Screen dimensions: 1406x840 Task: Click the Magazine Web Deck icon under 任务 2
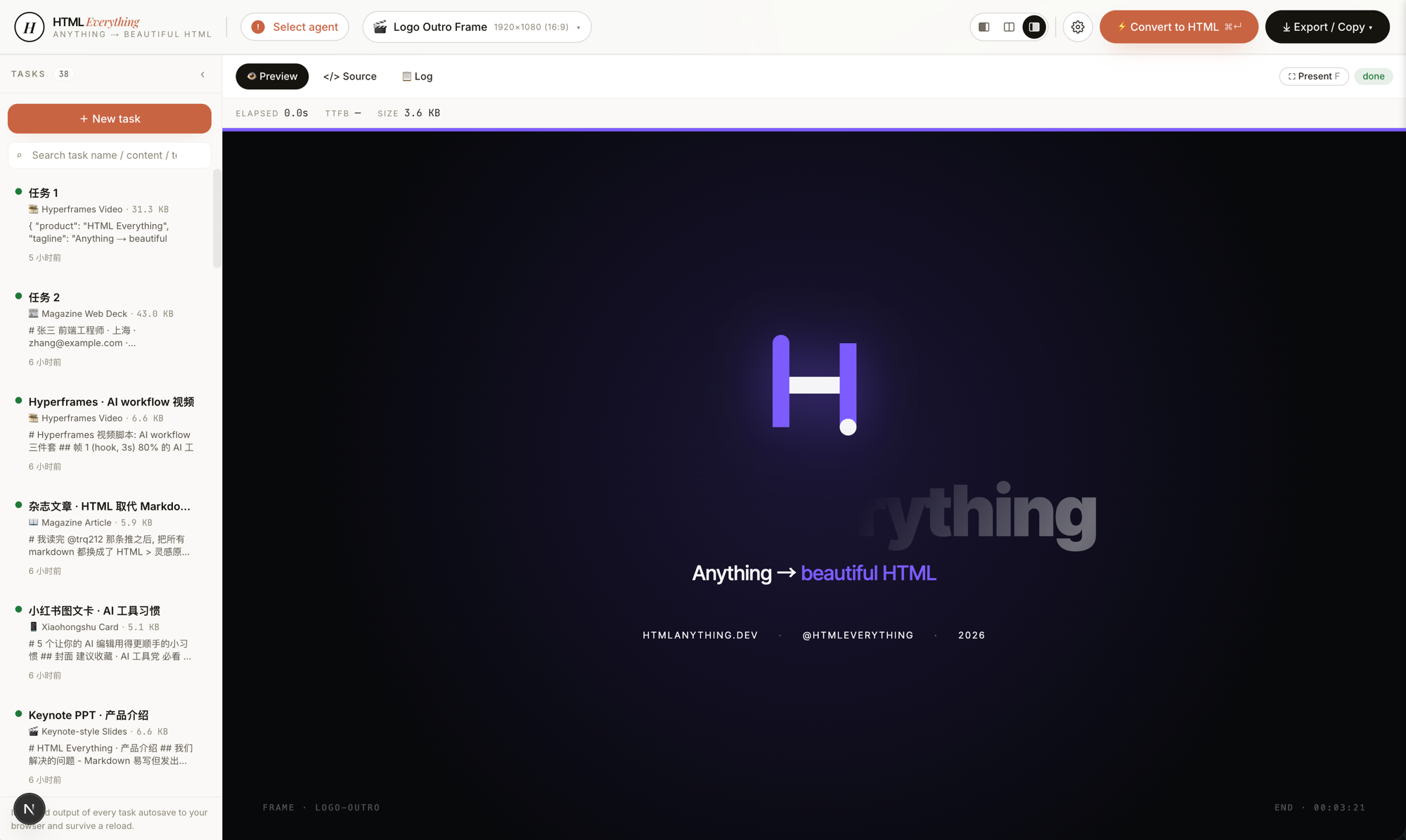33,314
